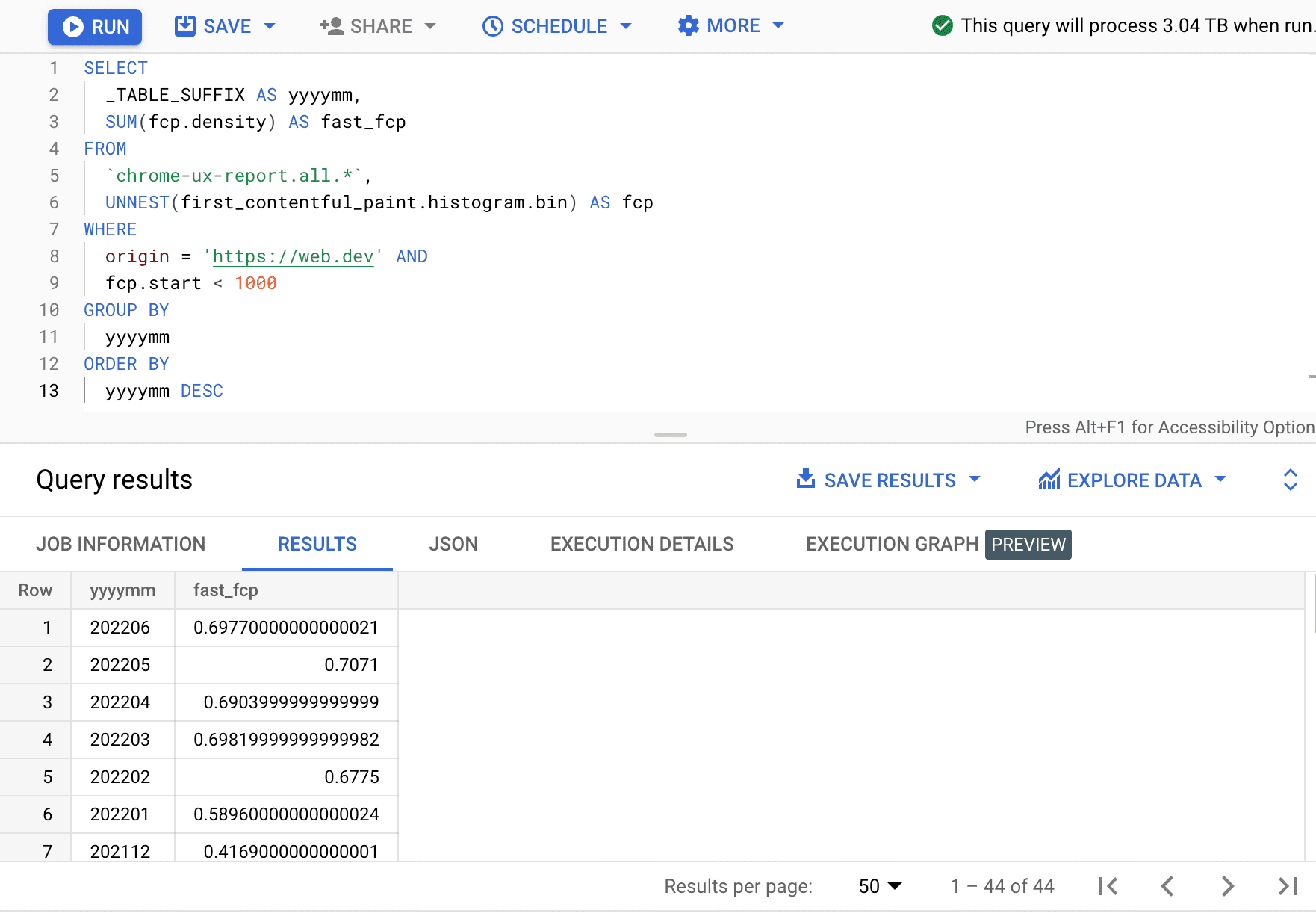Open the Save Results download icon
The width and height of the screenshot is (1316, 922).
(x=806, y=480)
